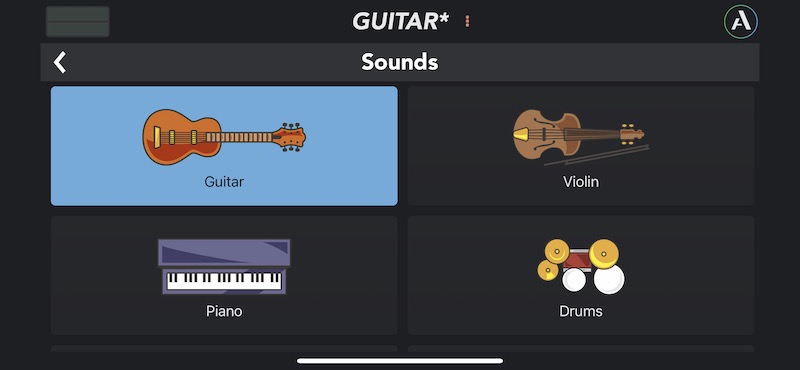
Task: Open the GUITAR* preset title
Action: (401, 21)
